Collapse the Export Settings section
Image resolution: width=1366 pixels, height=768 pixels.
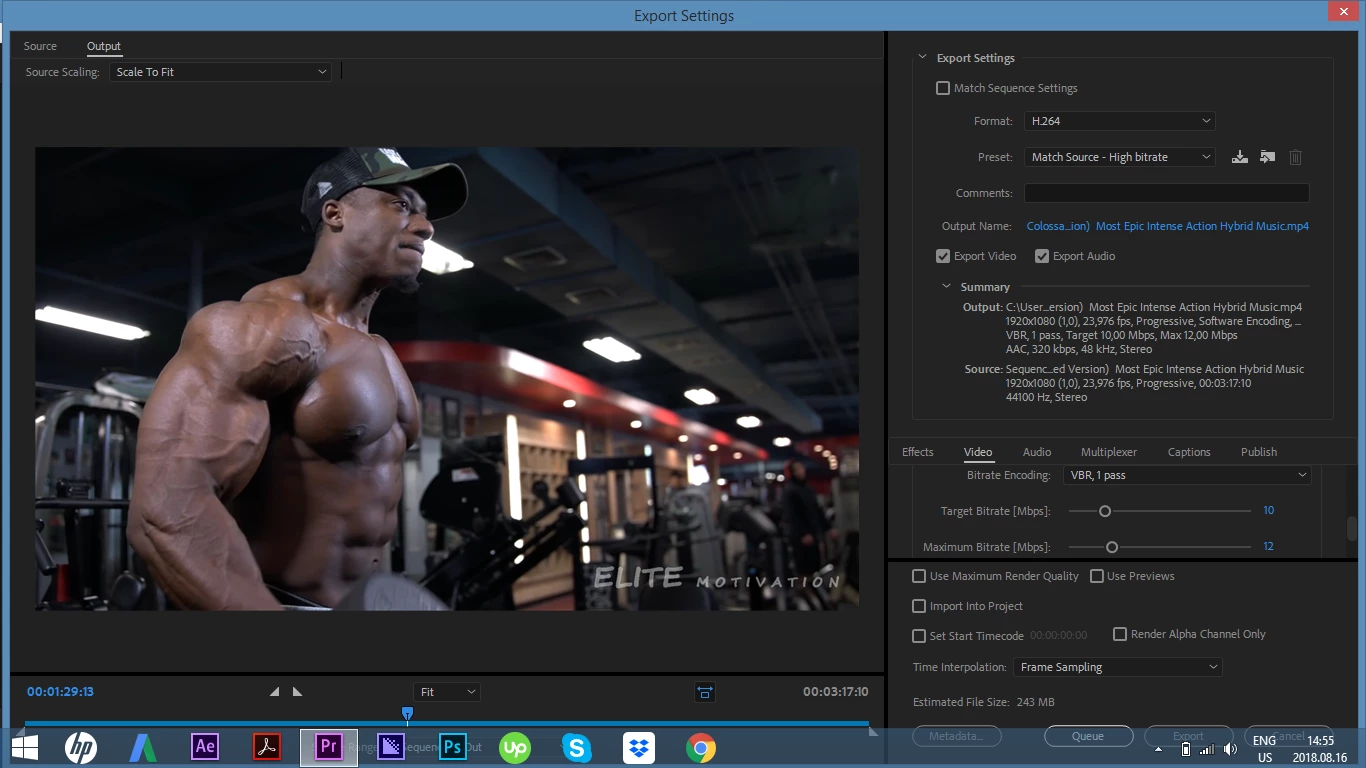click(922, 58)
